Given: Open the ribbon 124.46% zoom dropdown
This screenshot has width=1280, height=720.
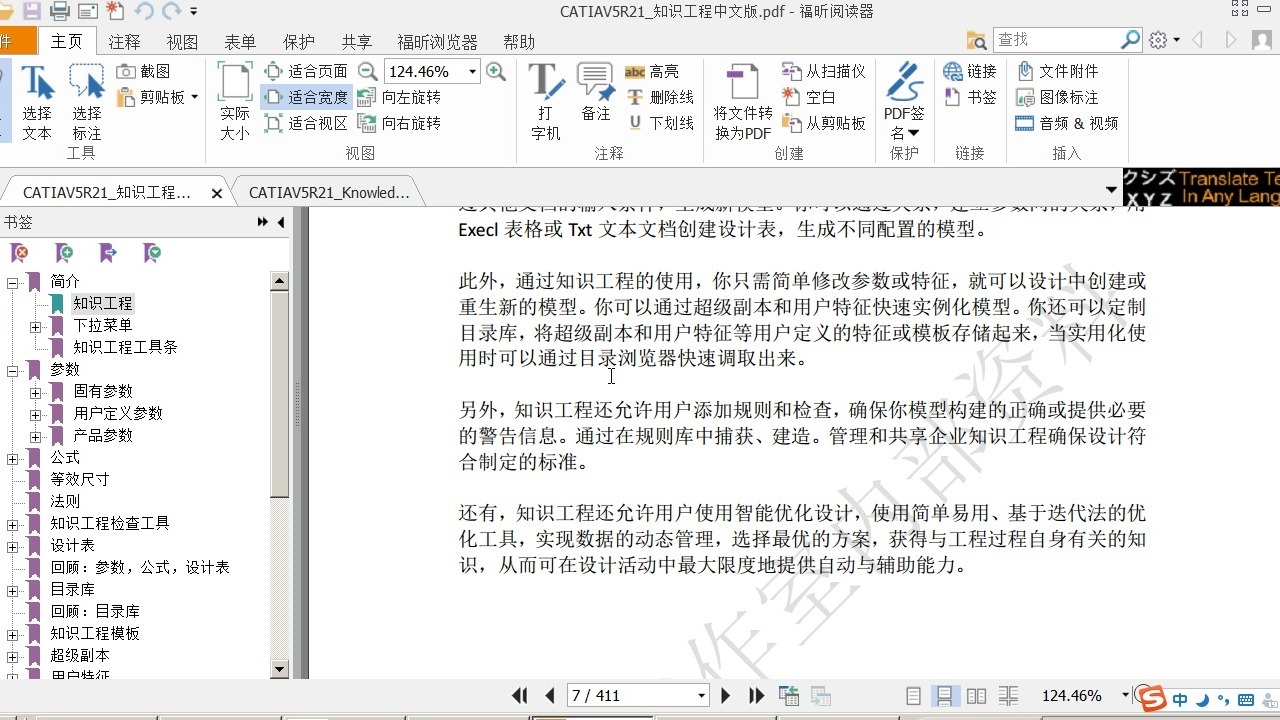Looking at the screenshot, I should pyautogui.click(x=472, y=72).
